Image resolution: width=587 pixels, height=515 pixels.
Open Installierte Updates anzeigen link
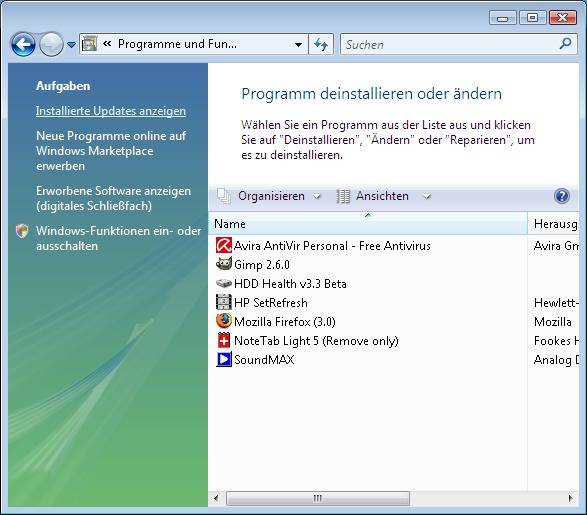(x=111, y=111)
